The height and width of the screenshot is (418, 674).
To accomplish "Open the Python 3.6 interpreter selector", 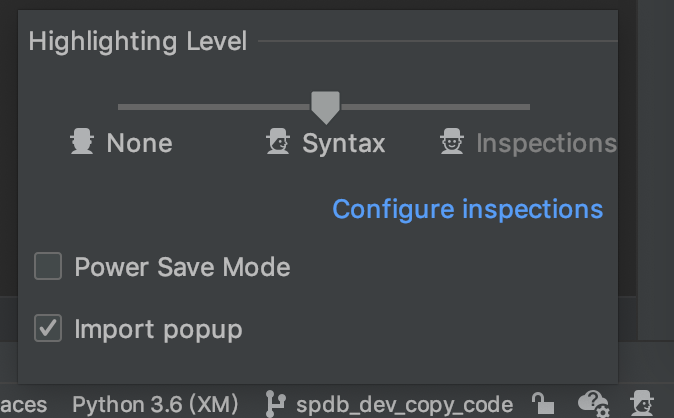I will click(x=155, y=404).
